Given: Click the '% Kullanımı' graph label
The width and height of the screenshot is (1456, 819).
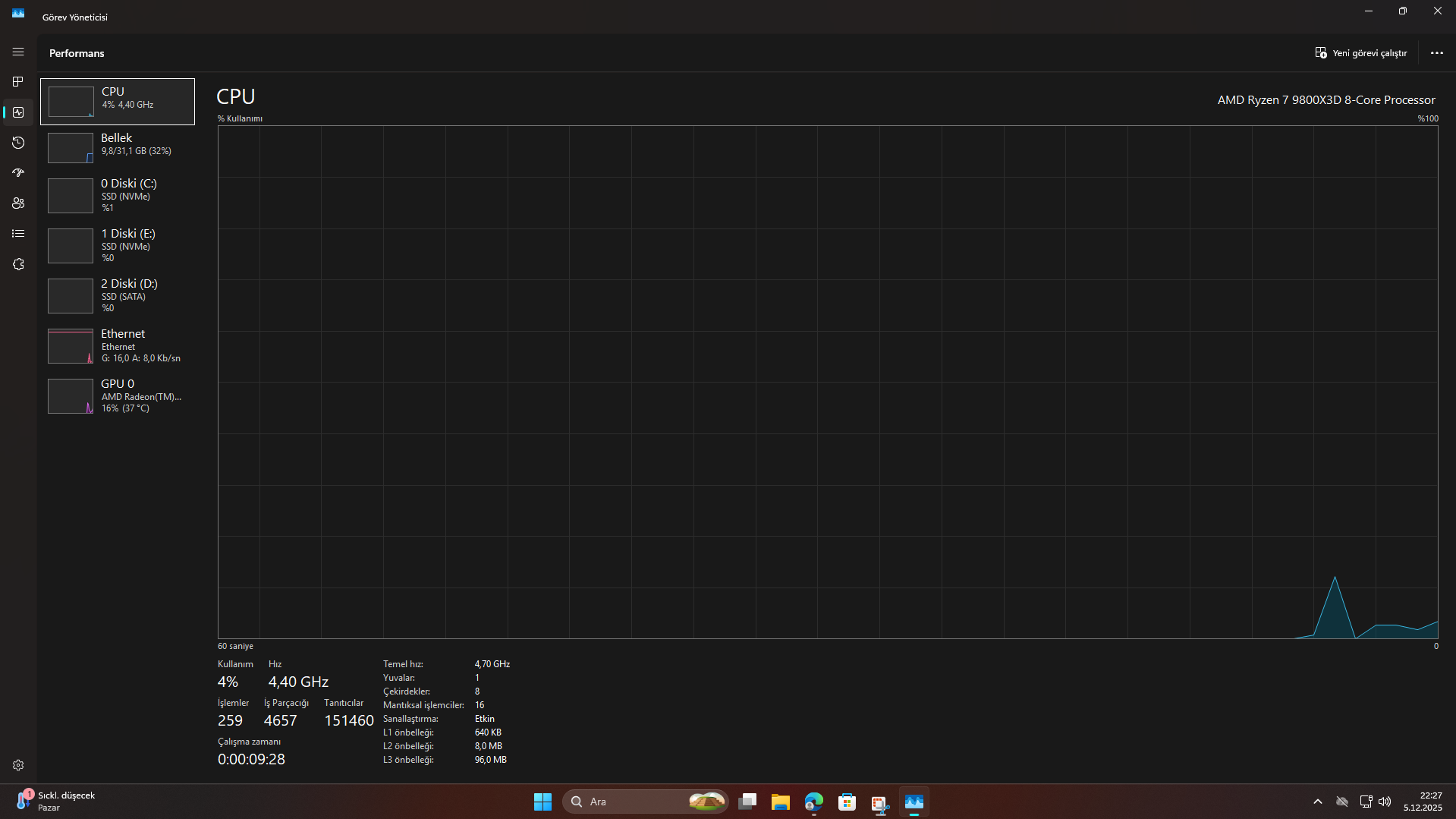Looking at the screenshot, I should click(x=240, y=118).
